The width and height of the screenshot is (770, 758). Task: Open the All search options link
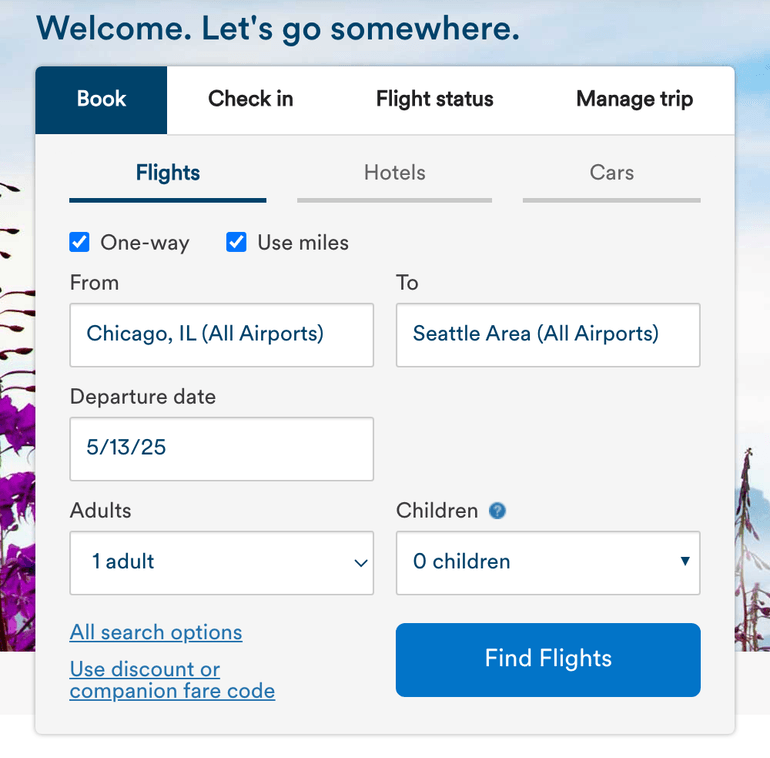click(x=156, y=633)
